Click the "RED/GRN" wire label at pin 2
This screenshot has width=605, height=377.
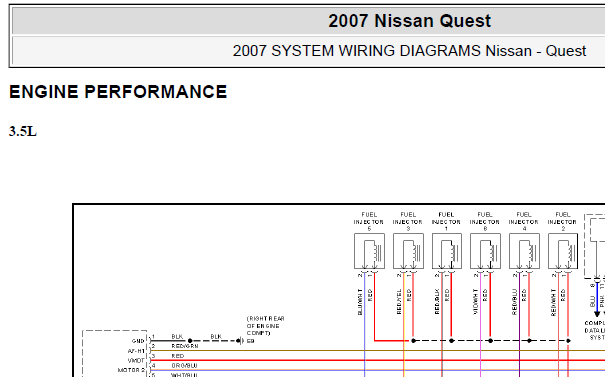(x=185, y=346)
